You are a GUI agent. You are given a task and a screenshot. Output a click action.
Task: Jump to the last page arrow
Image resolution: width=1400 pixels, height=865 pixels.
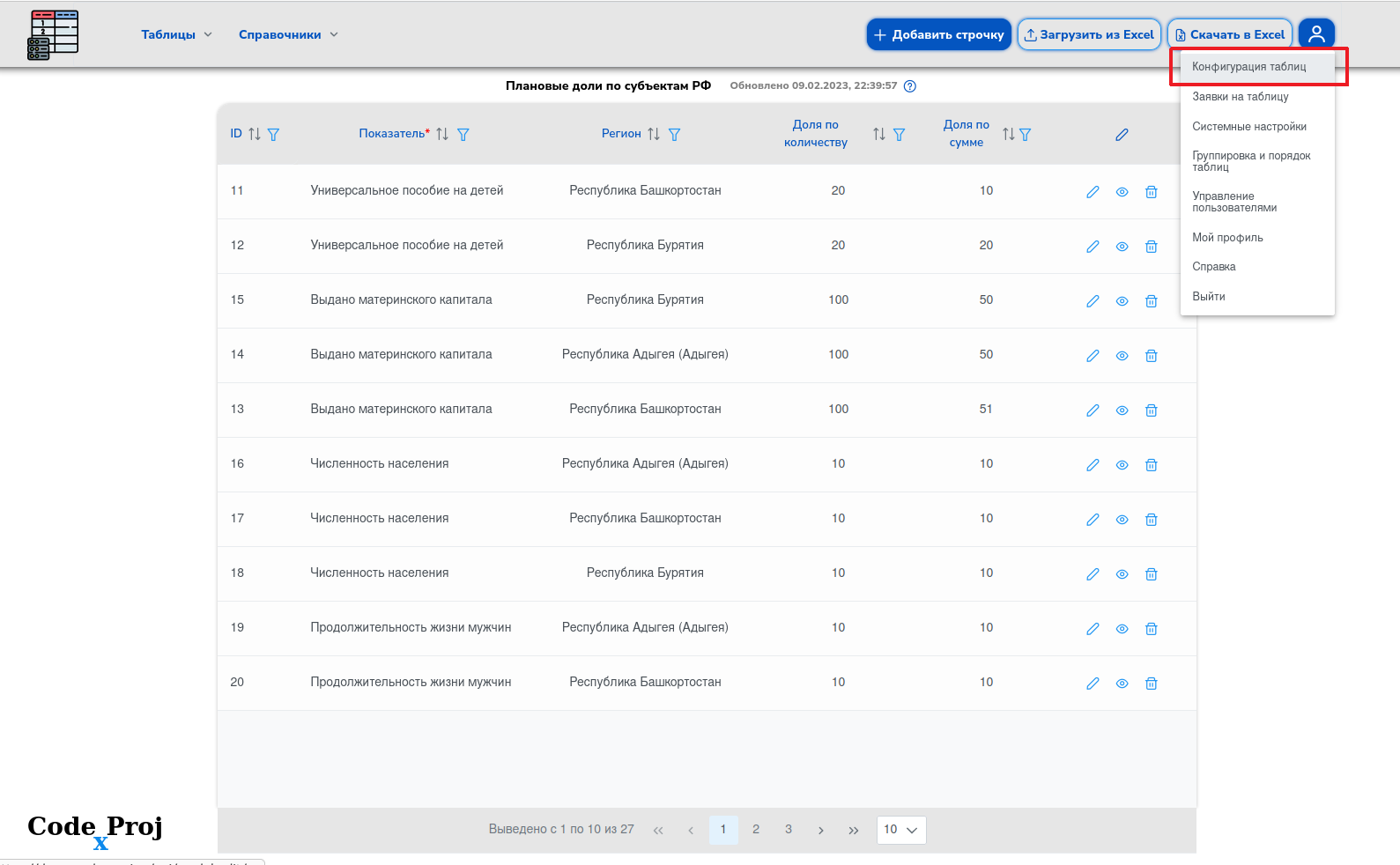(x=853, y=830)
